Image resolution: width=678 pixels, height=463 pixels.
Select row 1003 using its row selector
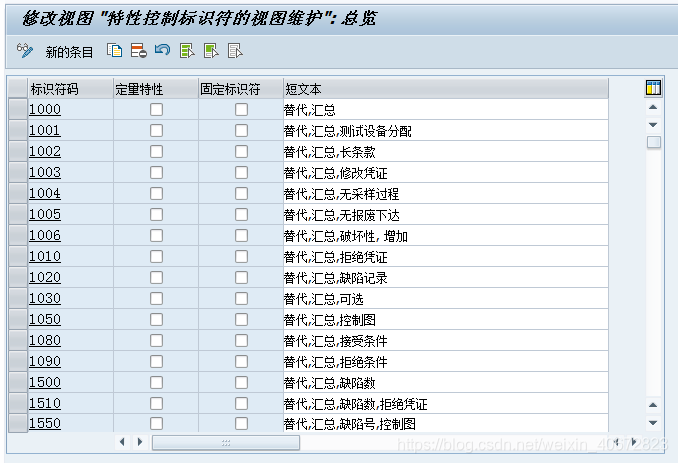[x=18, y=172]
